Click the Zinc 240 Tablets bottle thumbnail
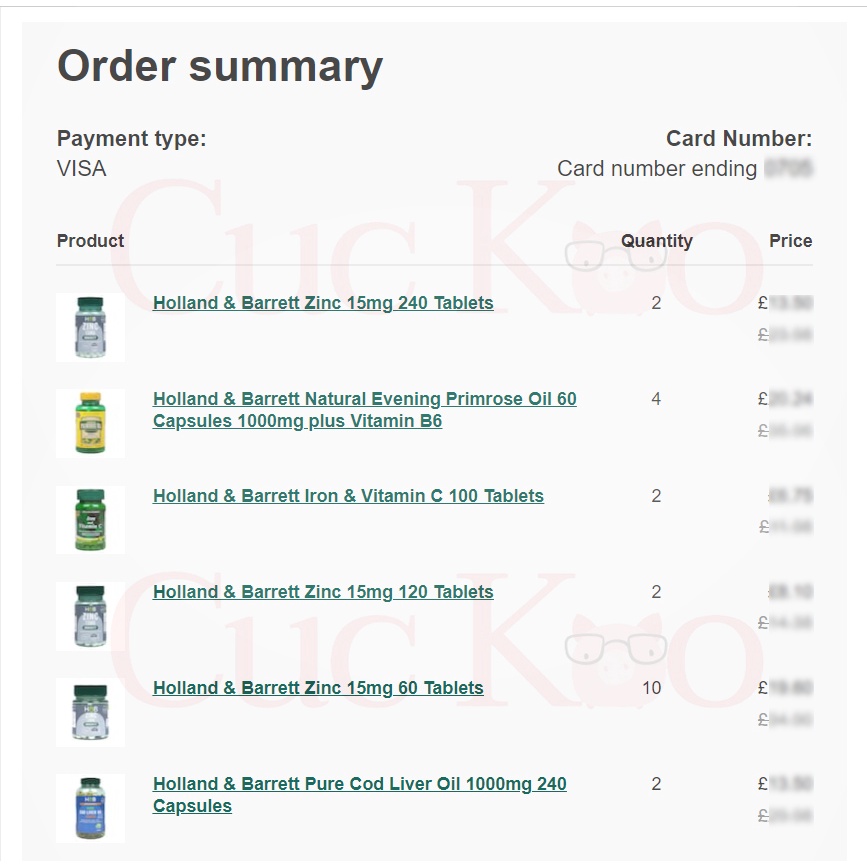Screen dimensions: 867x867 [x=91, y=327]
